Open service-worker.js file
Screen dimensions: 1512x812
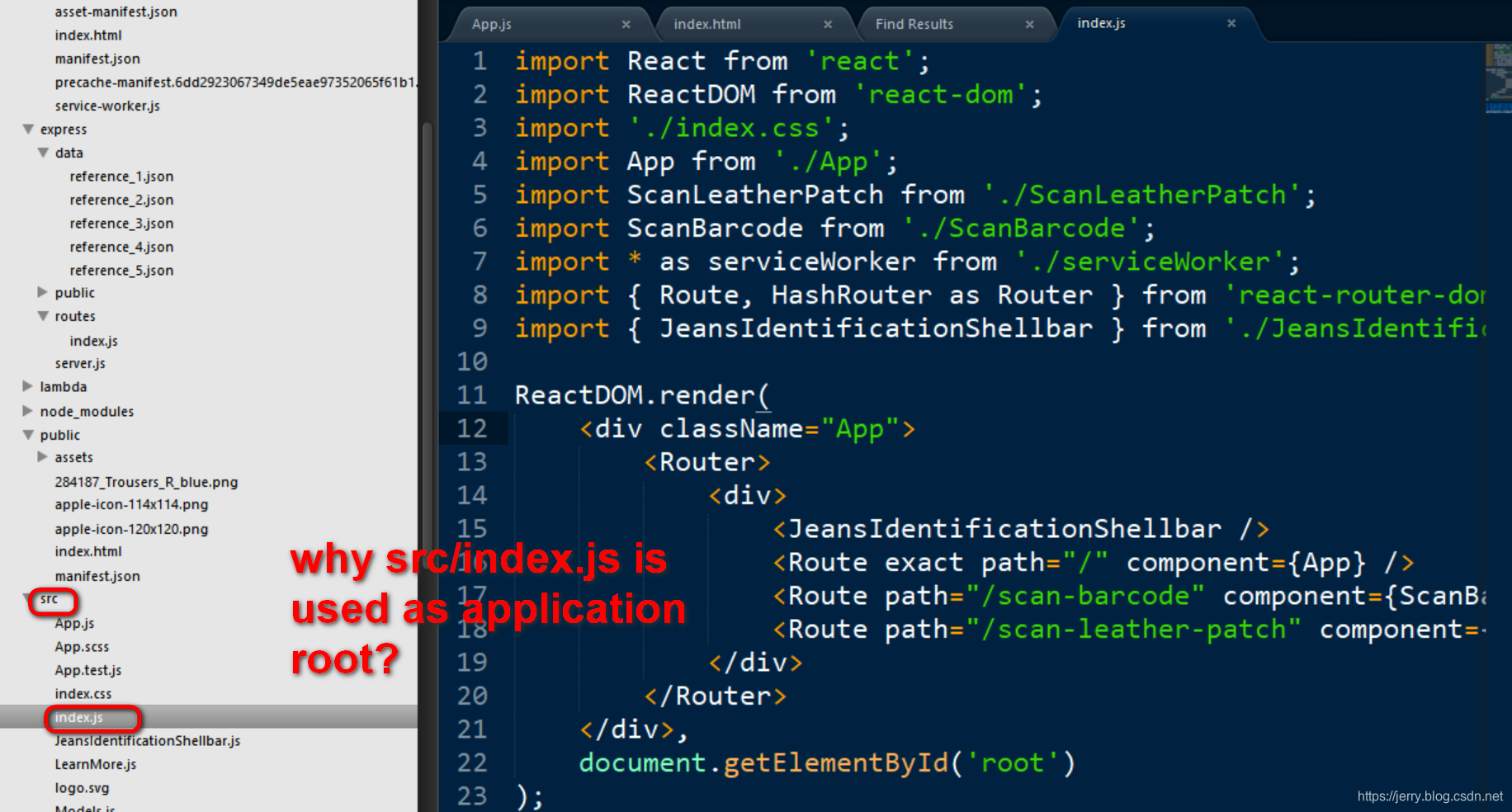tap(107, 106)
